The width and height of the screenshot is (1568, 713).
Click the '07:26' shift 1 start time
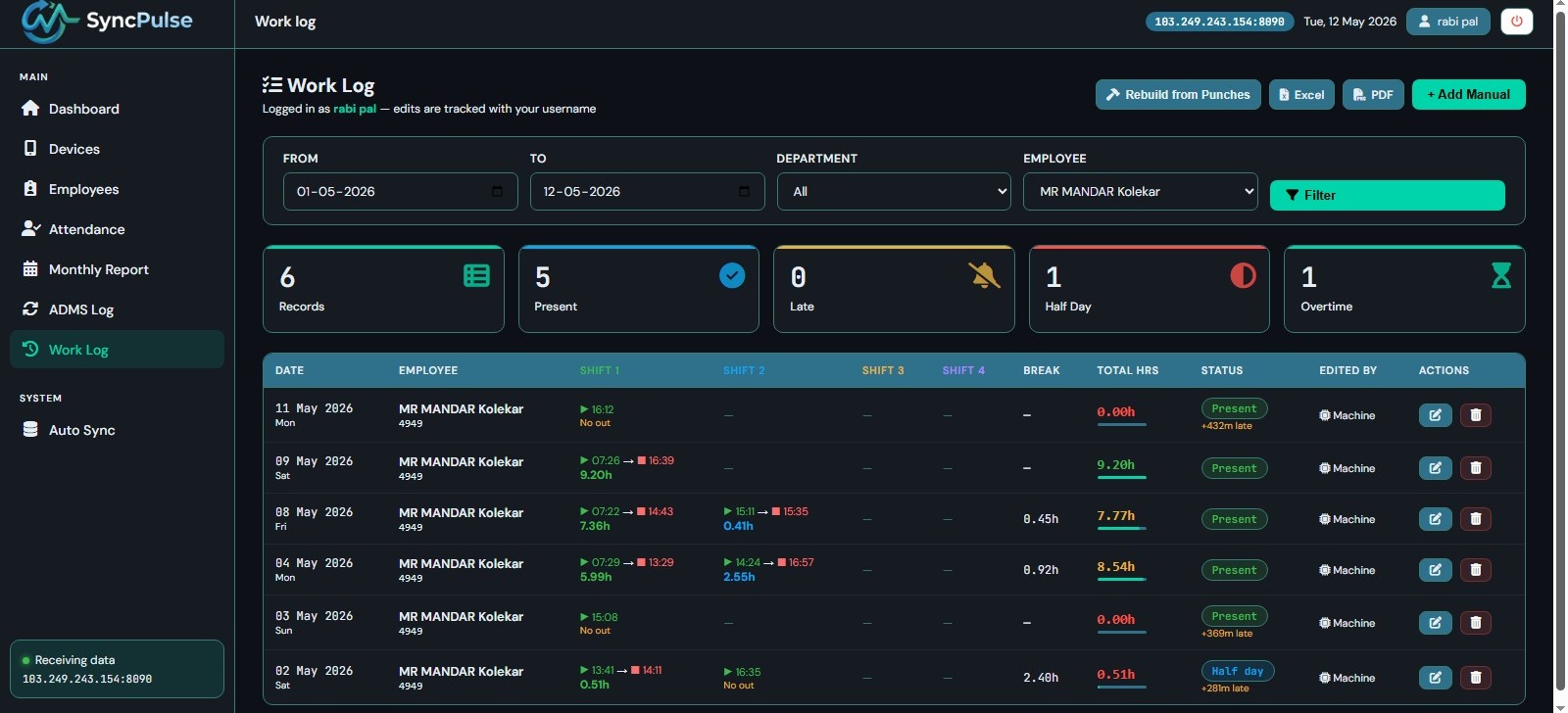click(x=606, y=460)
